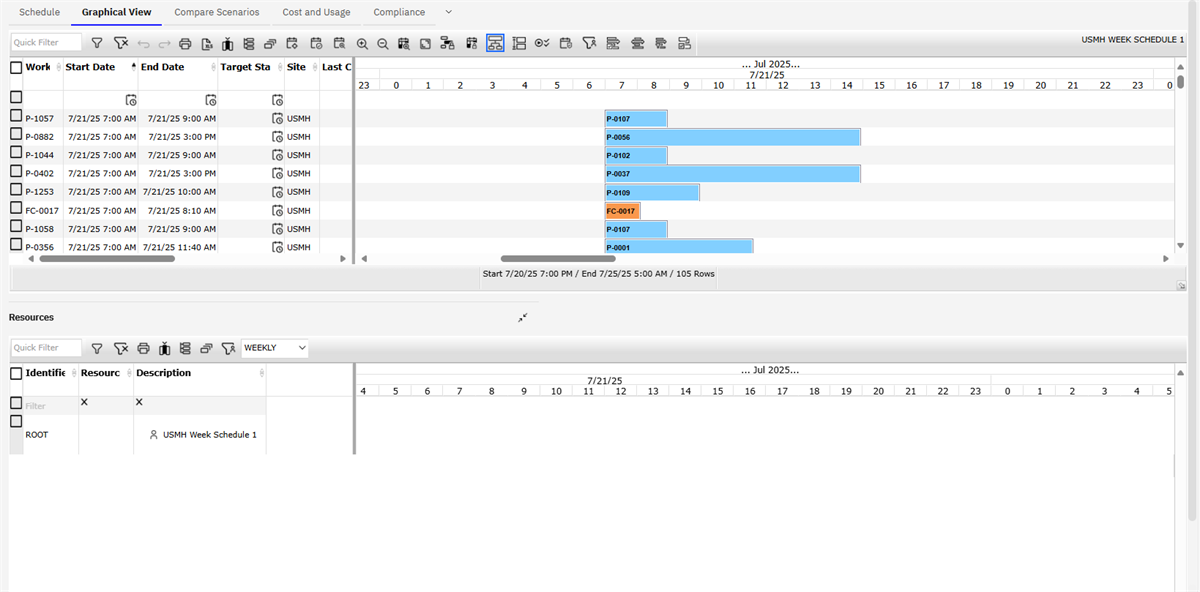Click the Redo arrow in the toolbar

(165, 43)
